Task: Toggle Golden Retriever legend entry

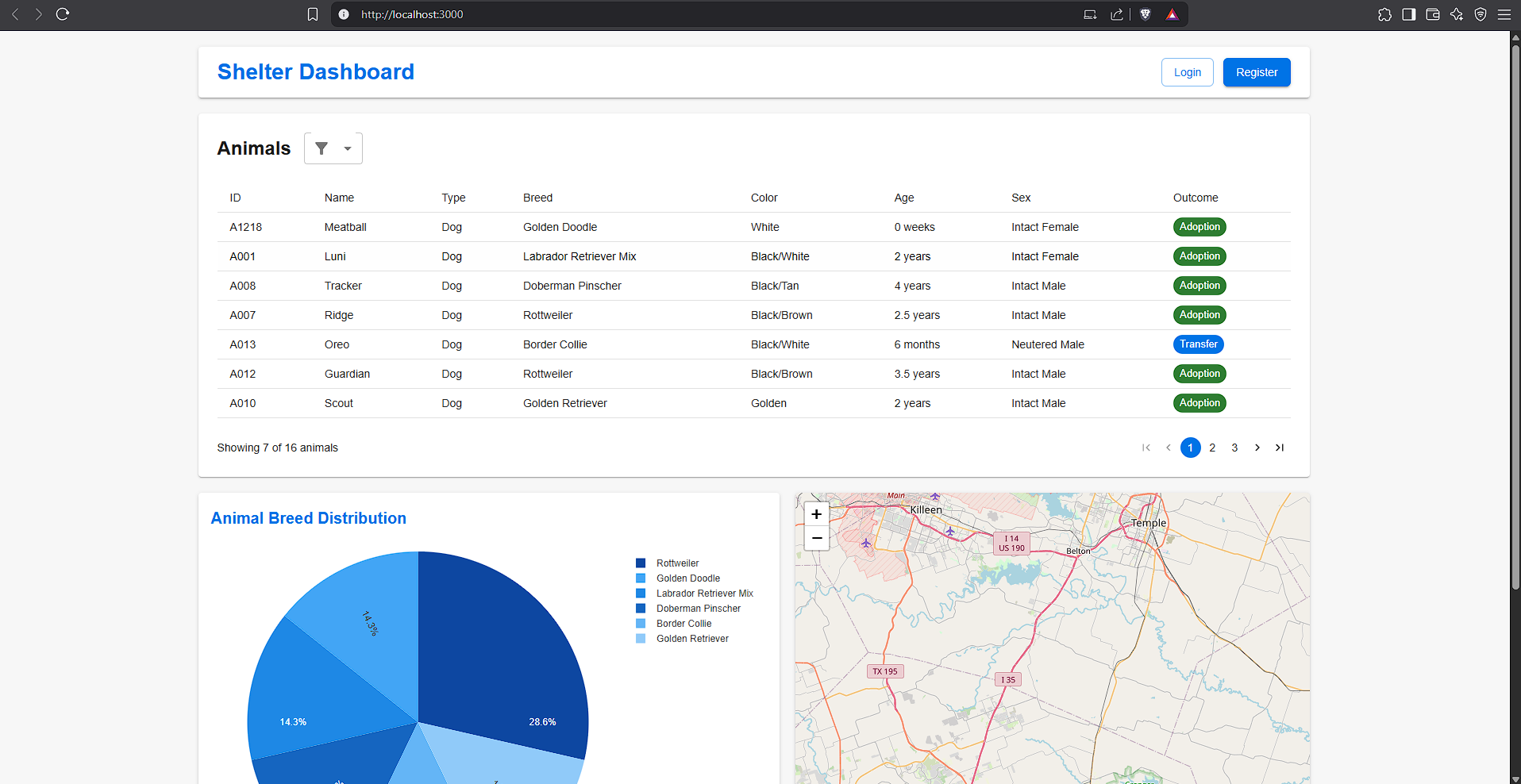Action: point(682,639)
